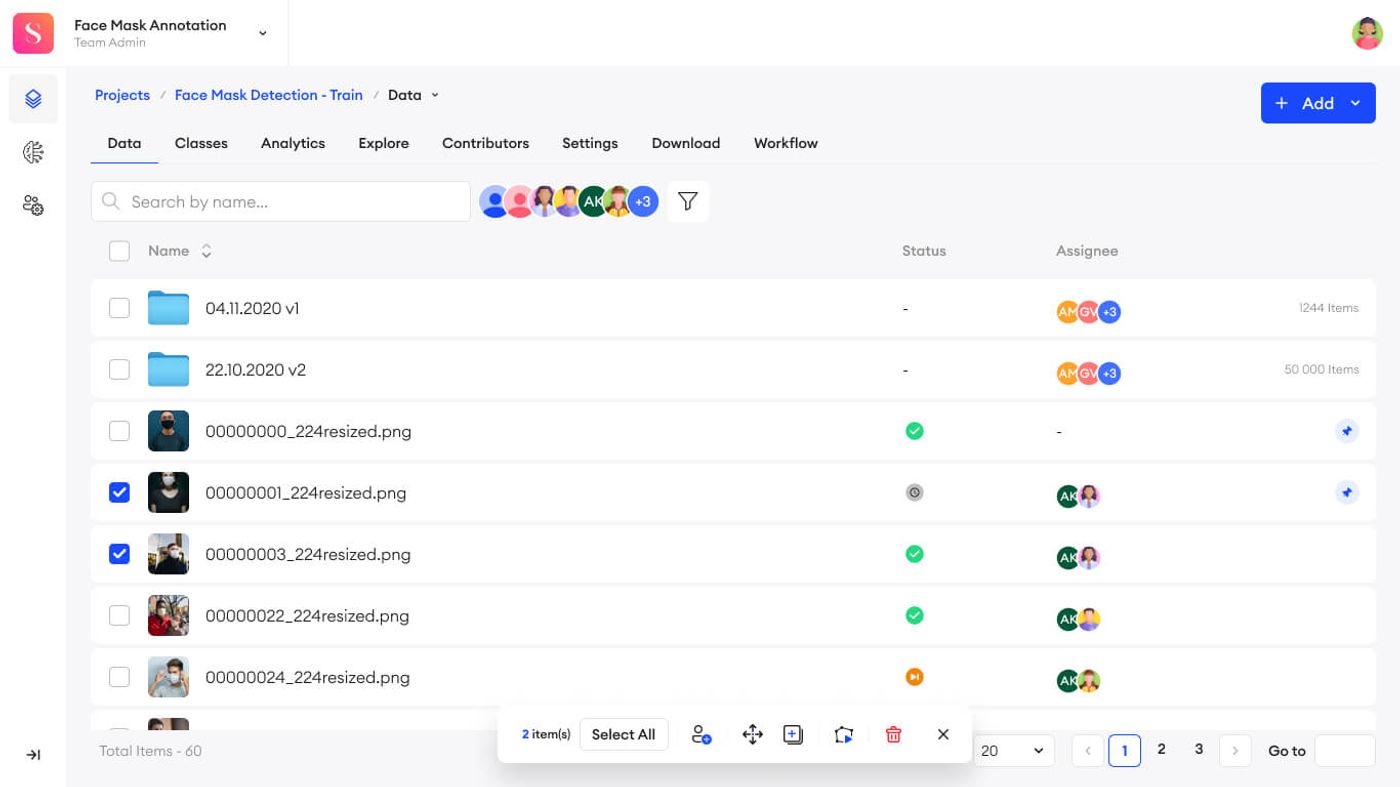Click assignee avatars on 04.11.2020 v1 row

(1089, 312)
